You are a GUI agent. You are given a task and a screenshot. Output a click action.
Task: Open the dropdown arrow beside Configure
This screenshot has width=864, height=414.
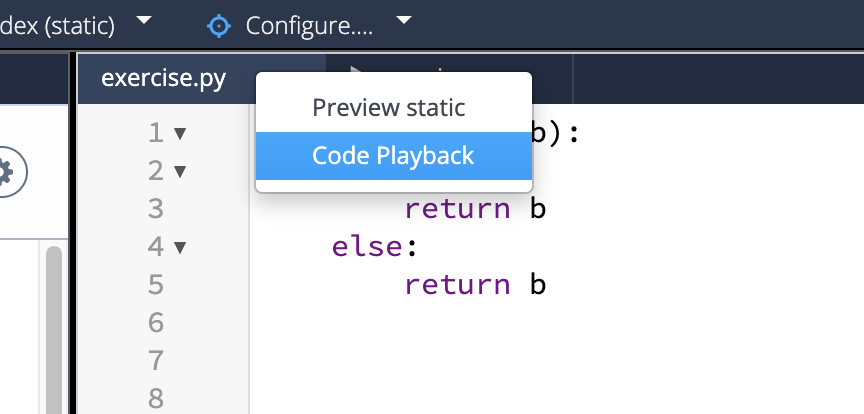click(404, 21)
